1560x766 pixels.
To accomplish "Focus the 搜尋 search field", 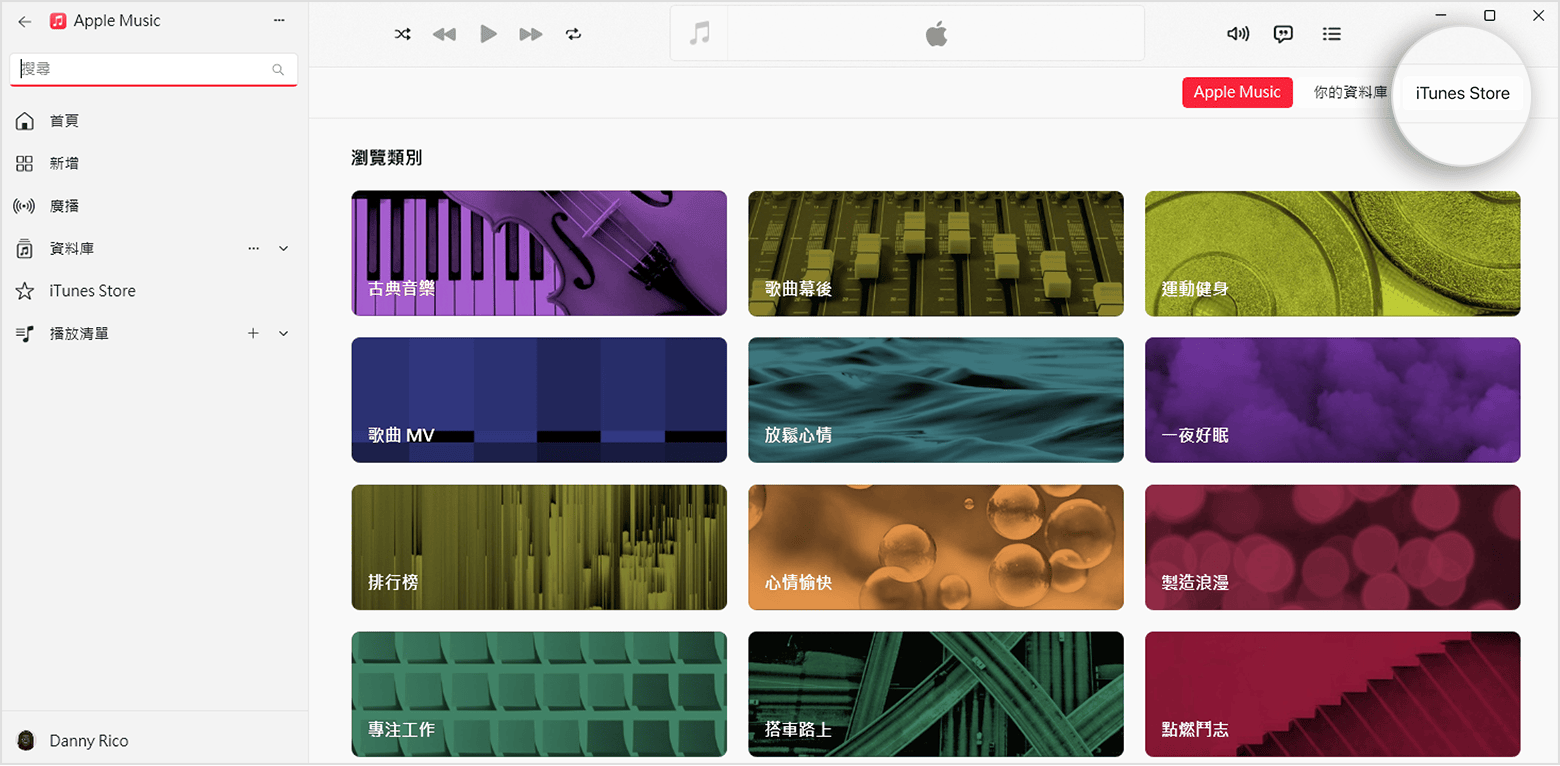I will click(x=154, y=69).
